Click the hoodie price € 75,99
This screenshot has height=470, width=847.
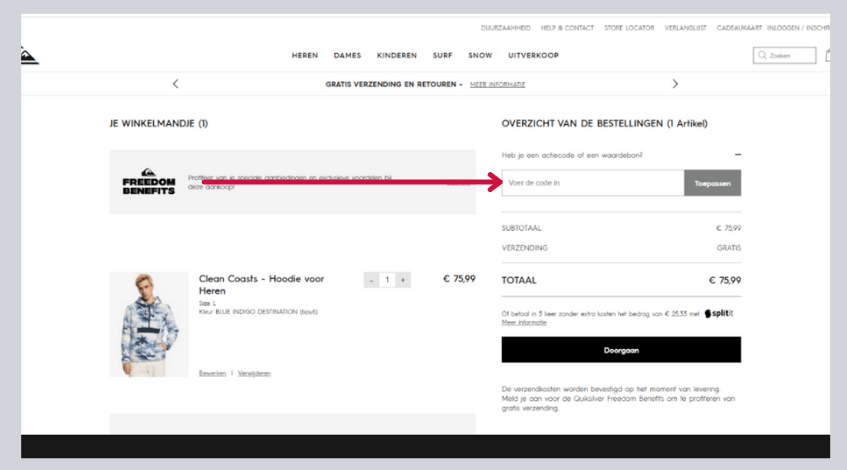click(459, 279)
